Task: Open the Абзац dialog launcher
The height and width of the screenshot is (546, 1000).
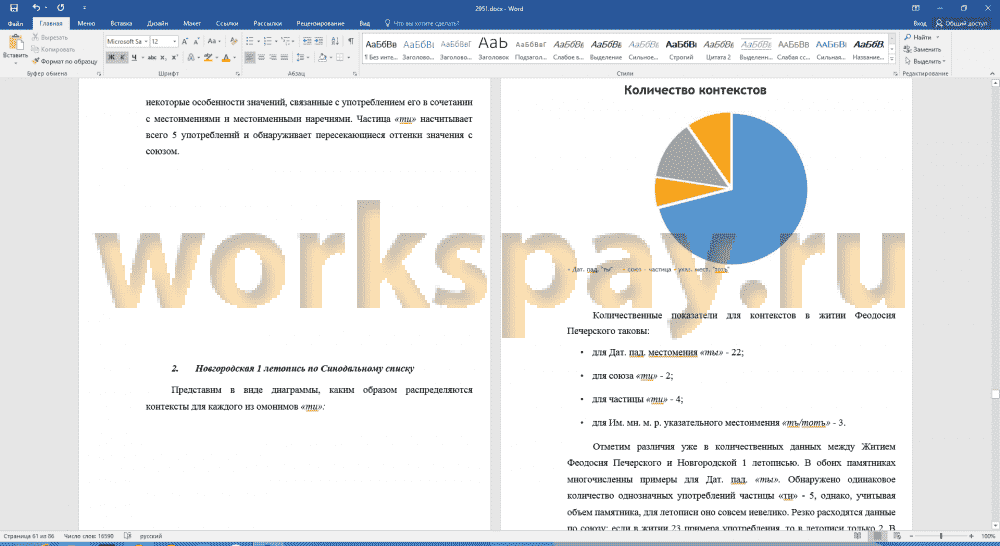Action: point(355,74)
